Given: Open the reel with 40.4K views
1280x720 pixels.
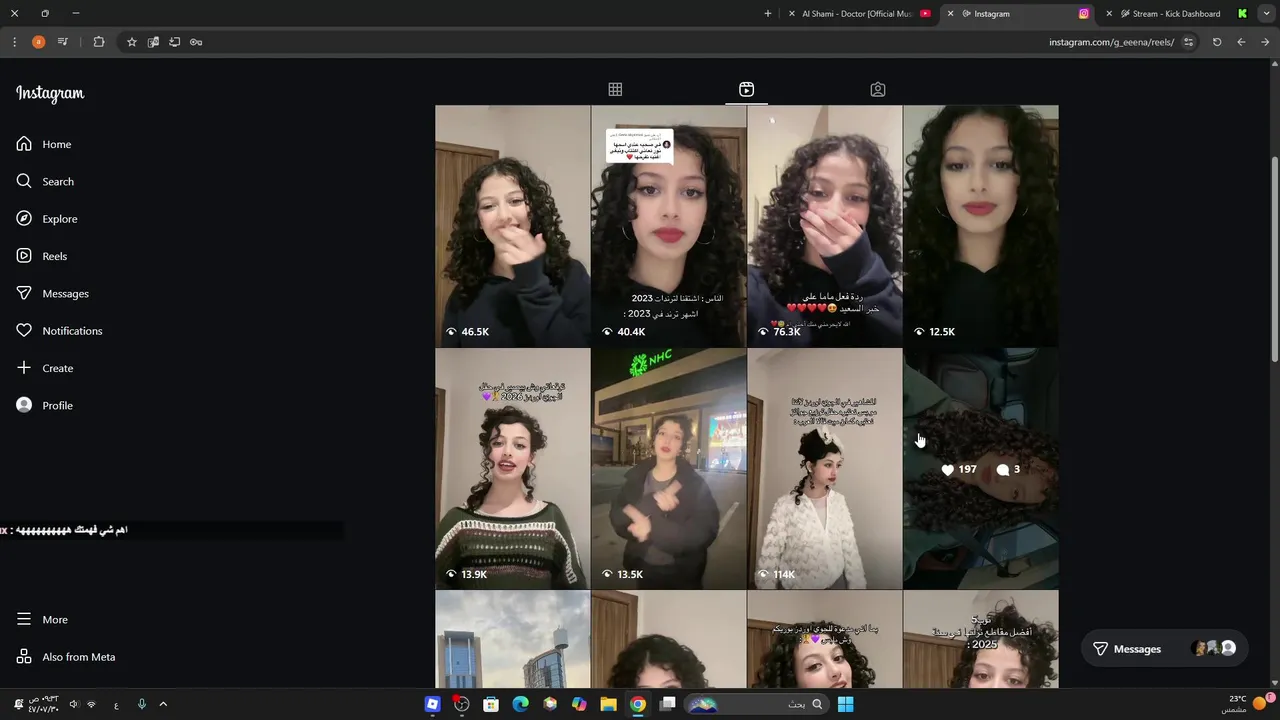Looking at the screenshot, I should click(668, 225).
